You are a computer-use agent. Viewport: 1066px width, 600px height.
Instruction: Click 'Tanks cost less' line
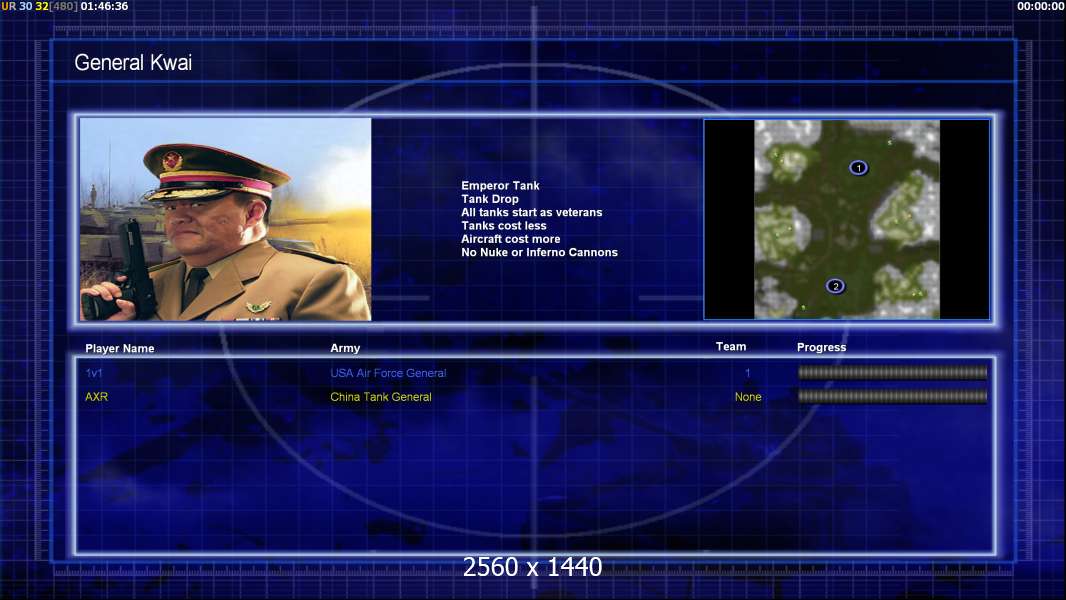pyautogui.click(x=503, y=226)
